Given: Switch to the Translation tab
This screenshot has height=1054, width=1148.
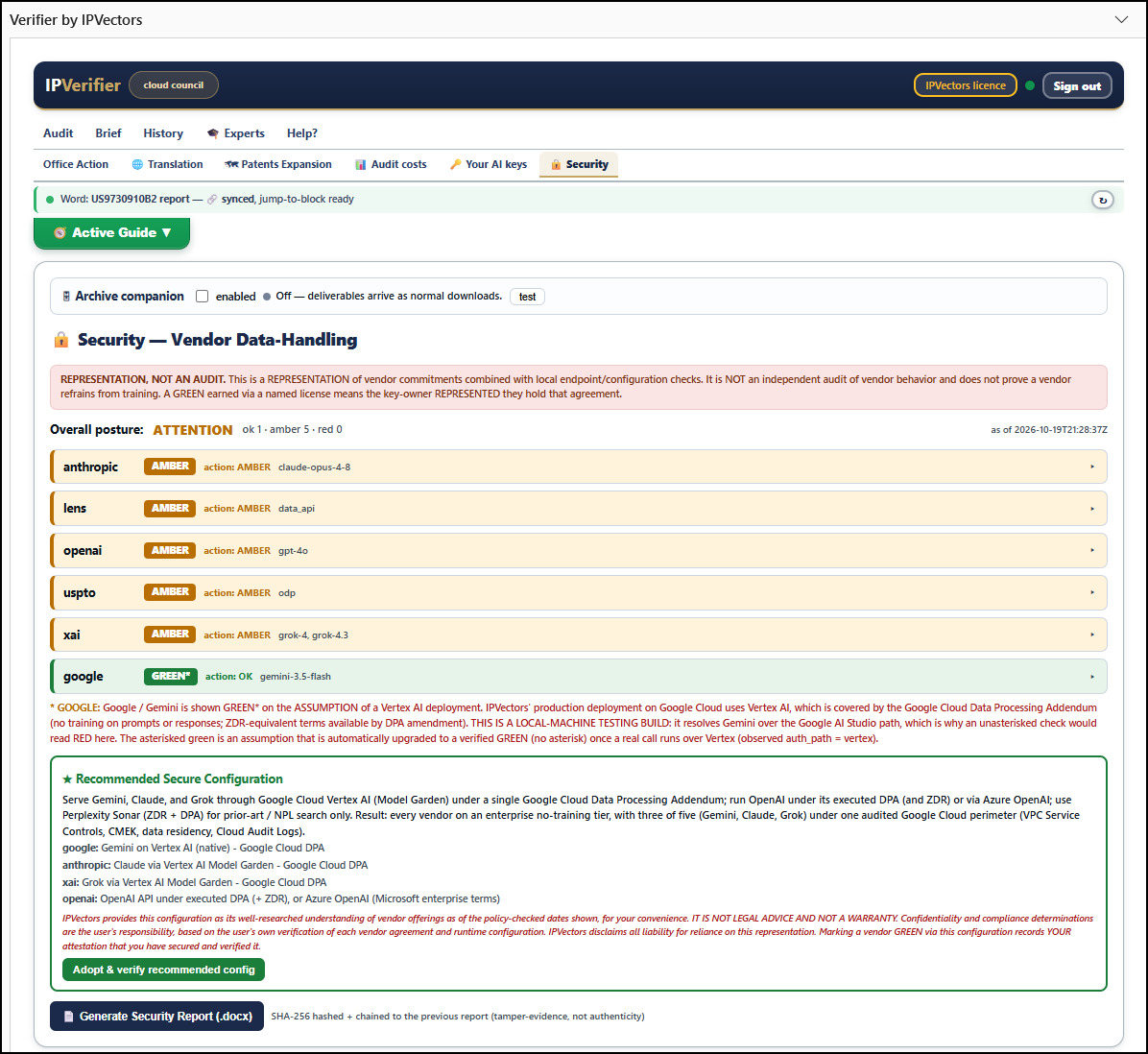Looking at the screenshot, I should [x=167, y=165].
